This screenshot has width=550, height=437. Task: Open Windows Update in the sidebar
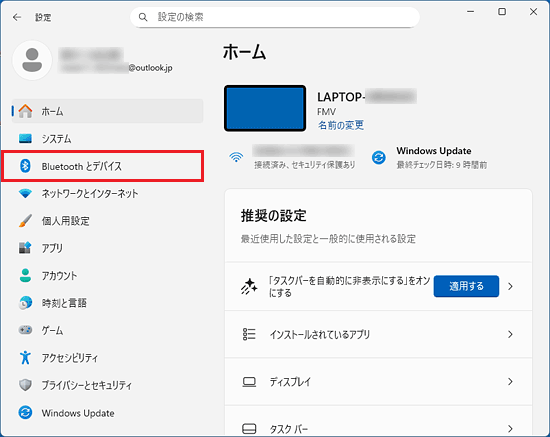pos(107,413)
